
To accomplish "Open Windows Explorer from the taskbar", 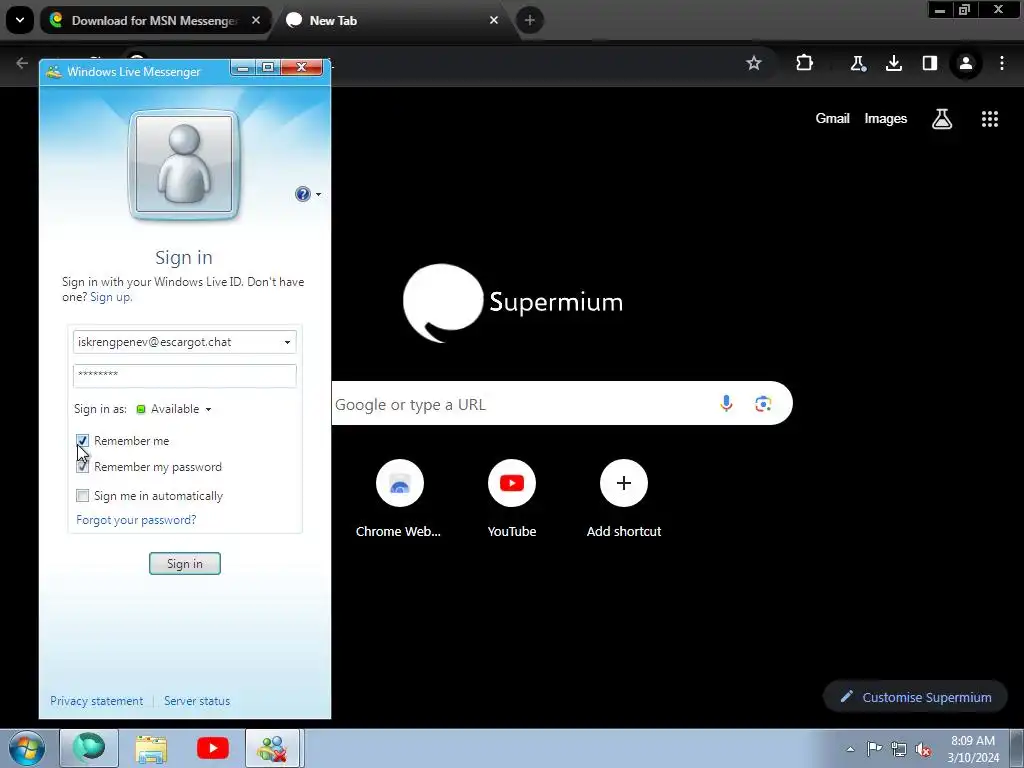I will pyautogui.click(x=151, y=748).
